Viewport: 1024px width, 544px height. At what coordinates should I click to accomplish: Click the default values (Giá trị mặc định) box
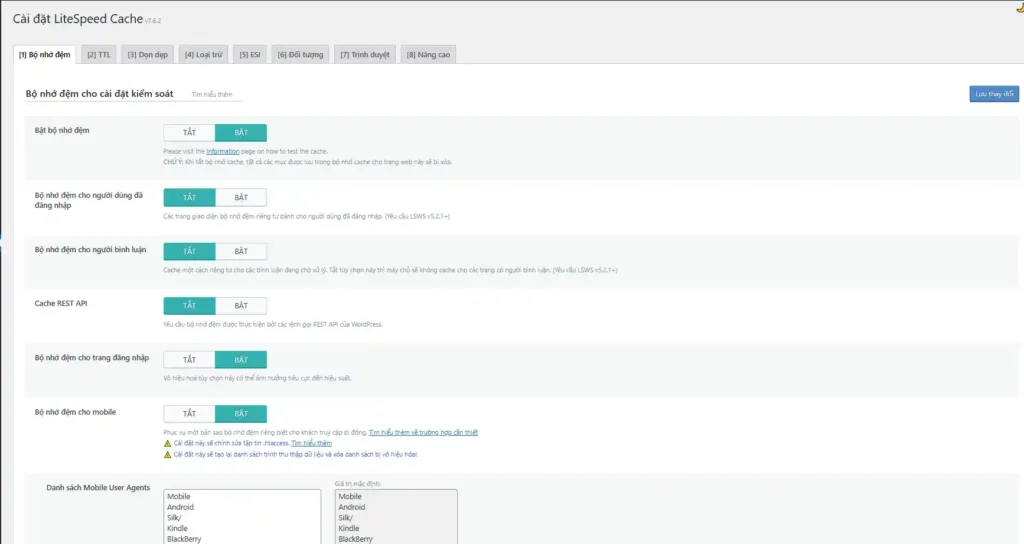coord(396,517)
